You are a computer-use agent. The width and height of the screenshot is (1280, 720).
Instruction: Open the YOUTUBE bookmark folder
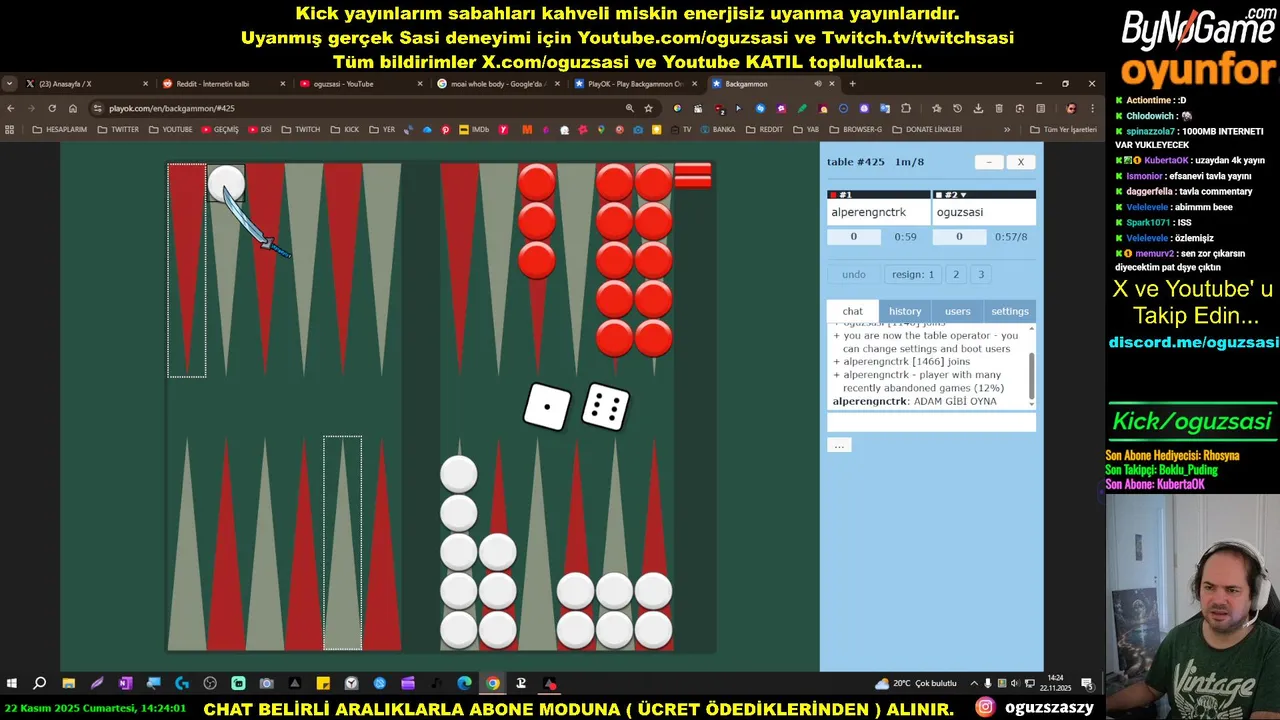coord(170,129)
